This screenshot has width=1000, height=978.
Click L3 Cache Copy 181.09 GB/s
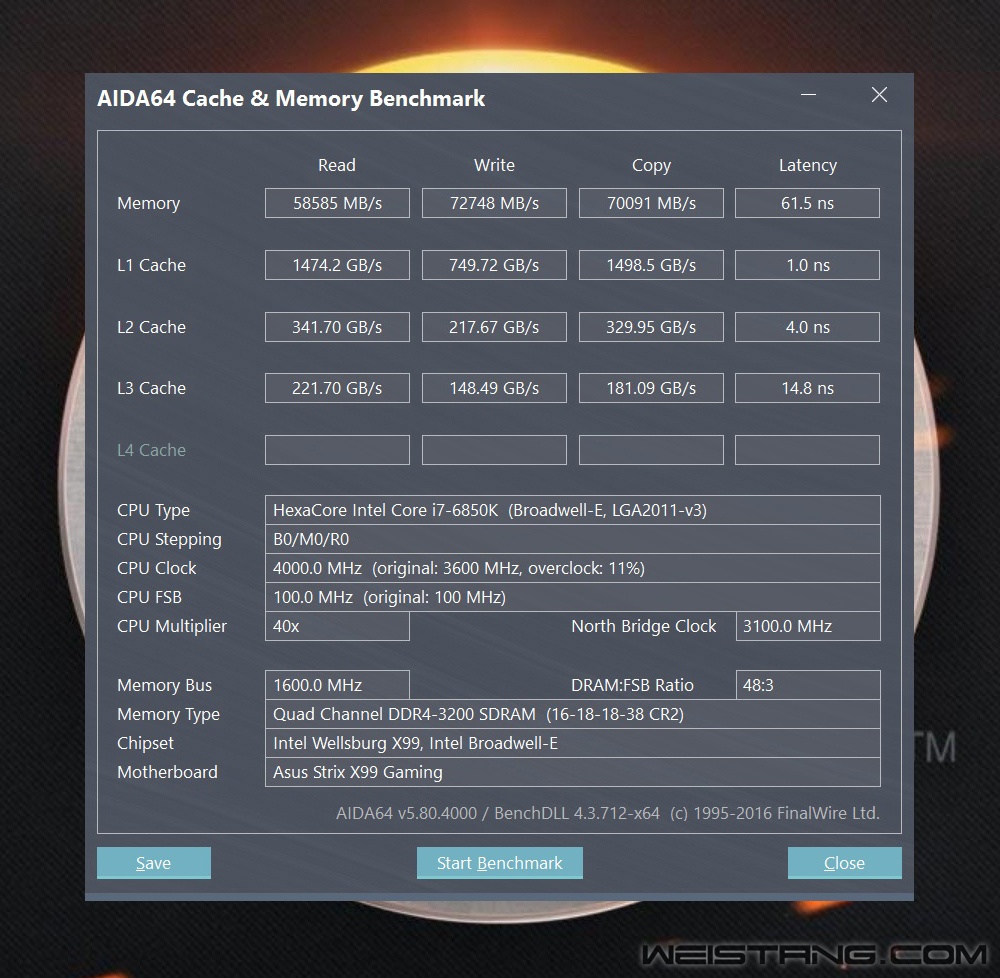point(651,388)
